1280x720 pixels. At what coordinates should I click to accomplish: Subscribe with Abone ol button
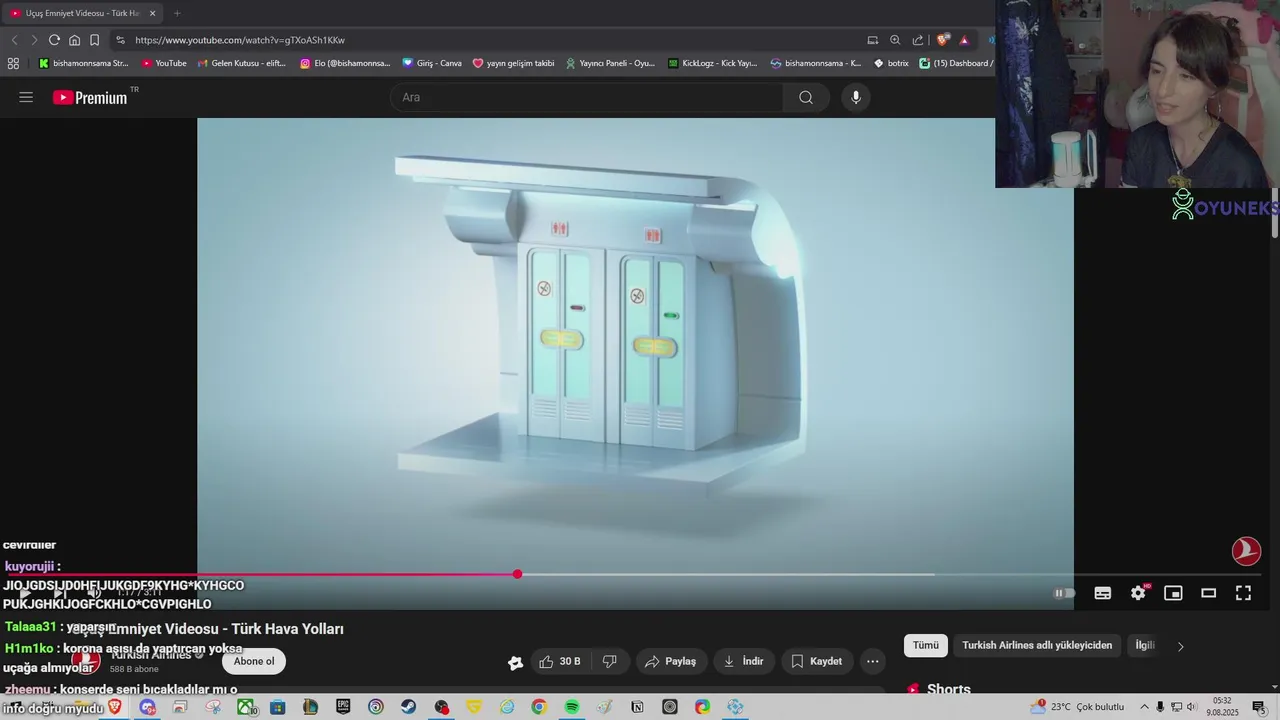[254, 661]
